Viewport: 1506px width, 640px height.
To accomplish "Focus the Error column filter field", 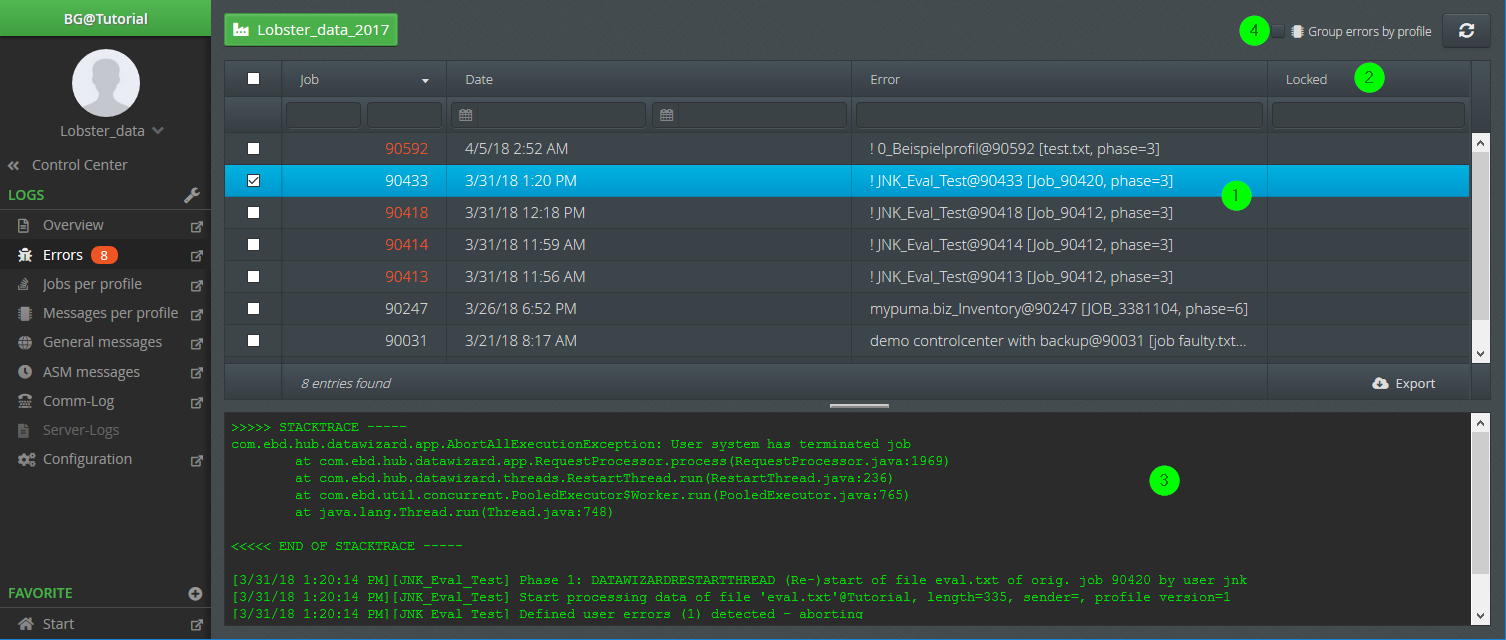I will pos(1059,115).
